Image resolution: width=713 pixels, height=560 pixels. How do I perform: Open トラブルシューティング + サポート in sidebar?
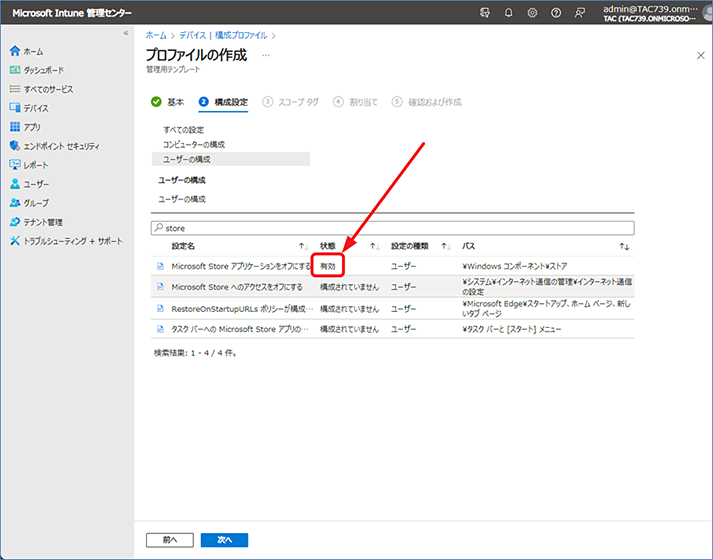point(66,241)
